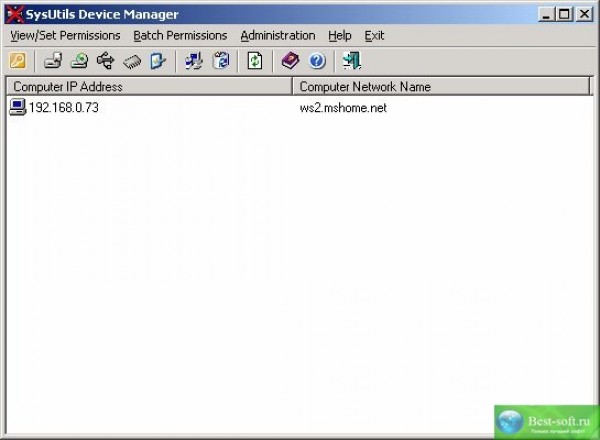600x440 pixels.
Task: Close the SysUtils Device Manager window
Action: pos(584,15)
